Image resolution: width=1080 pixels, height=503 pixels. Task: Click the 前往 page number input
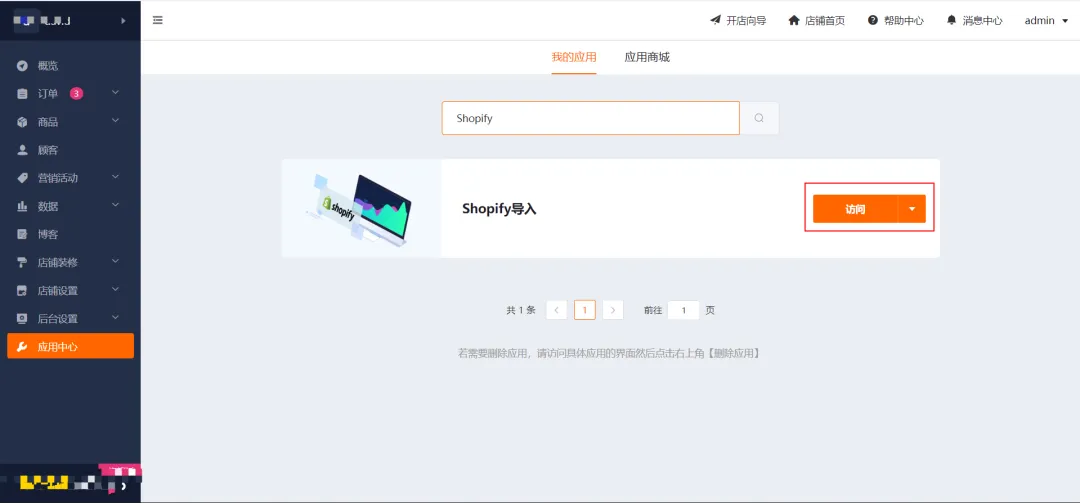(683, 310)
